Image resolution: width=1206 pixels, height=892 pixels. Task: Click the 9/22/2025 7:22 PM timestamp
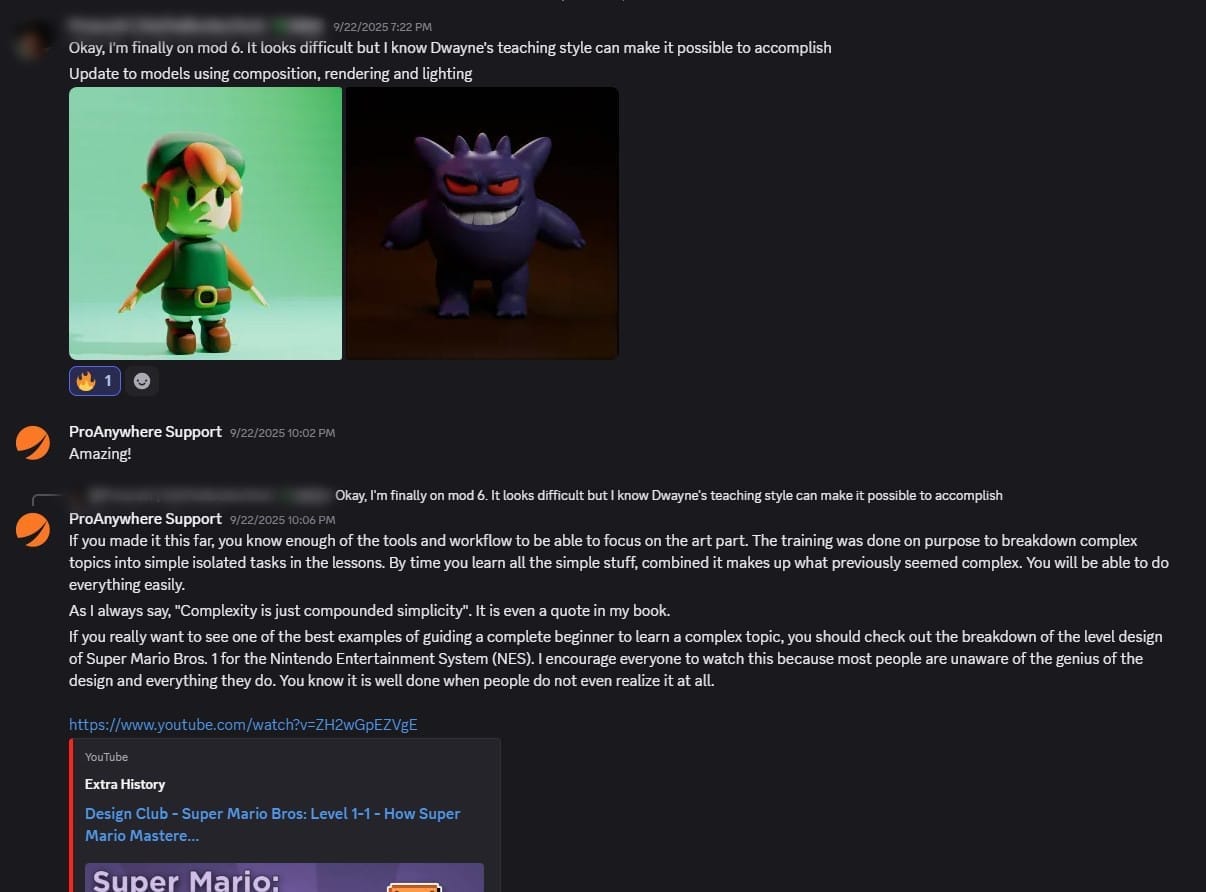(x=383, y=26)
